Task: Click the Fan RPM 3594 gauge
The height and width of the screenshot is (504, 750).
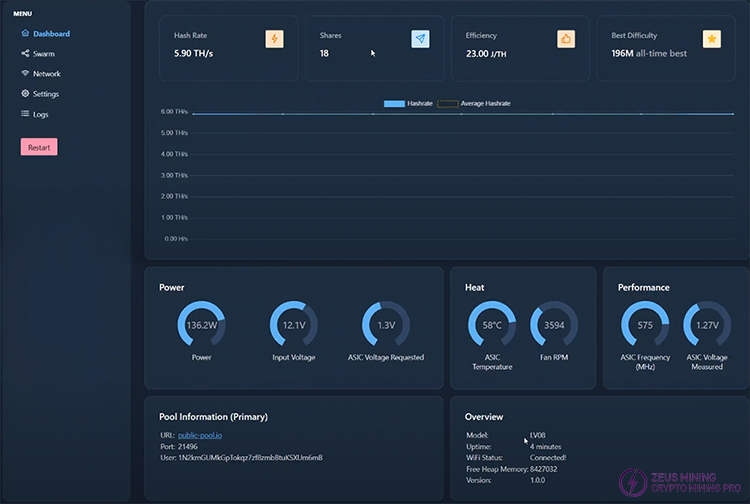Action: (554, 325)
